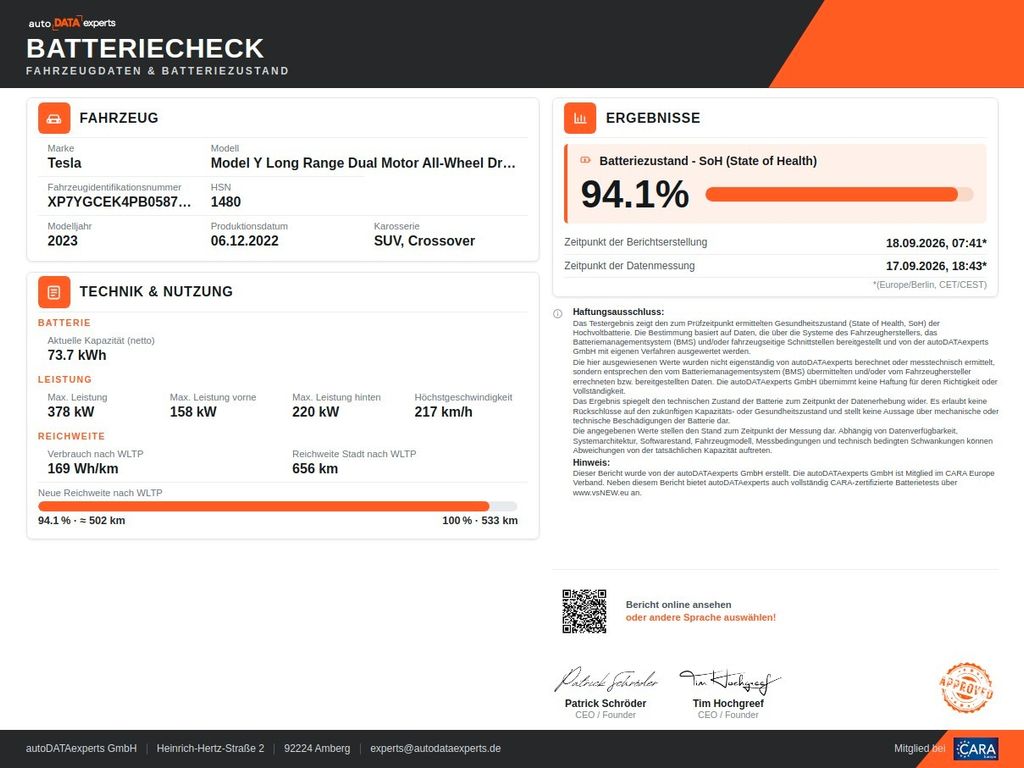The image size is (1024, 768).
Task: Click the Neue Reichweite nach WLTP range bar
Action: [x=278, y=506]
